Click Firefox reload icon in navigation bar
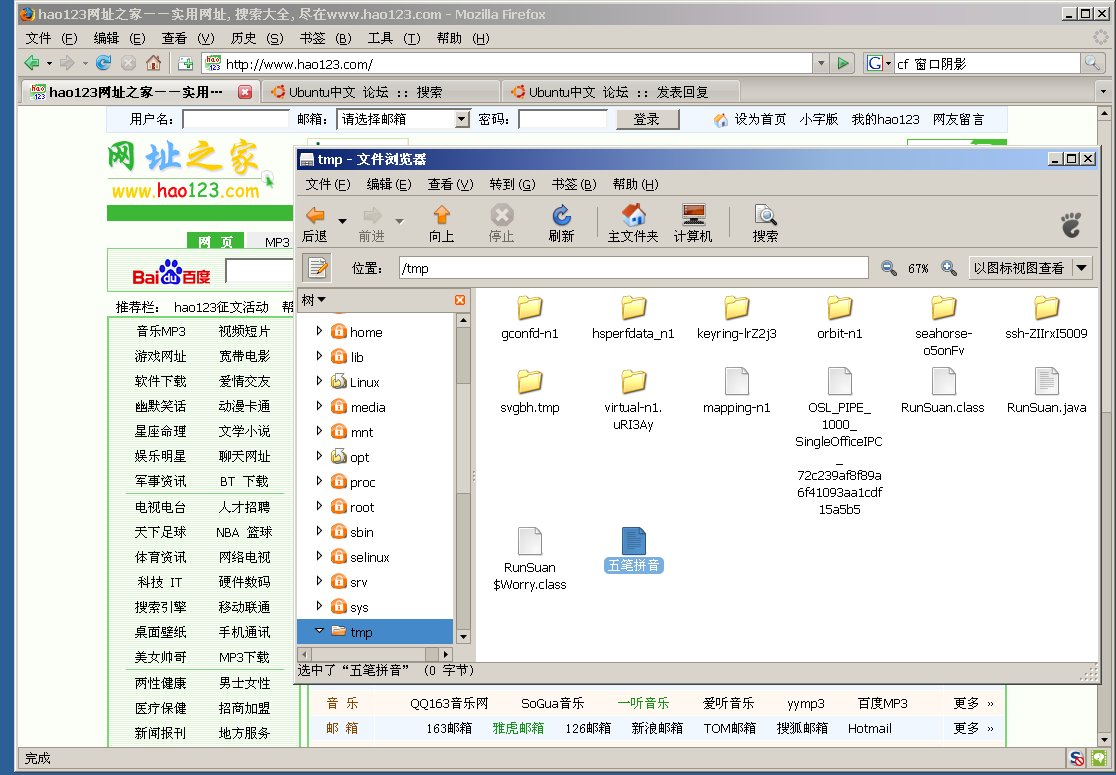1116x775 pixels. 104,63
